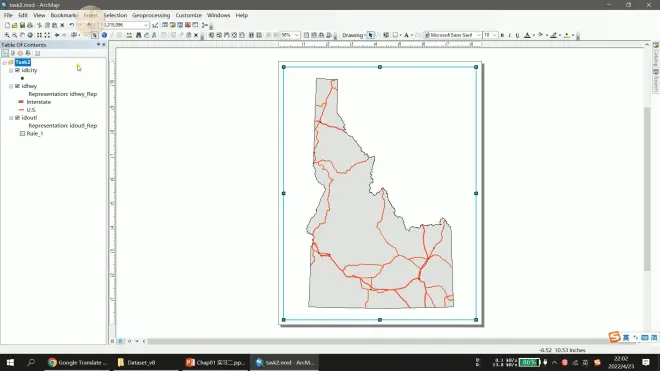This screenshot has height=371, width=660.
Task: Select the Zoom In tool
Action: pos(7,35)
